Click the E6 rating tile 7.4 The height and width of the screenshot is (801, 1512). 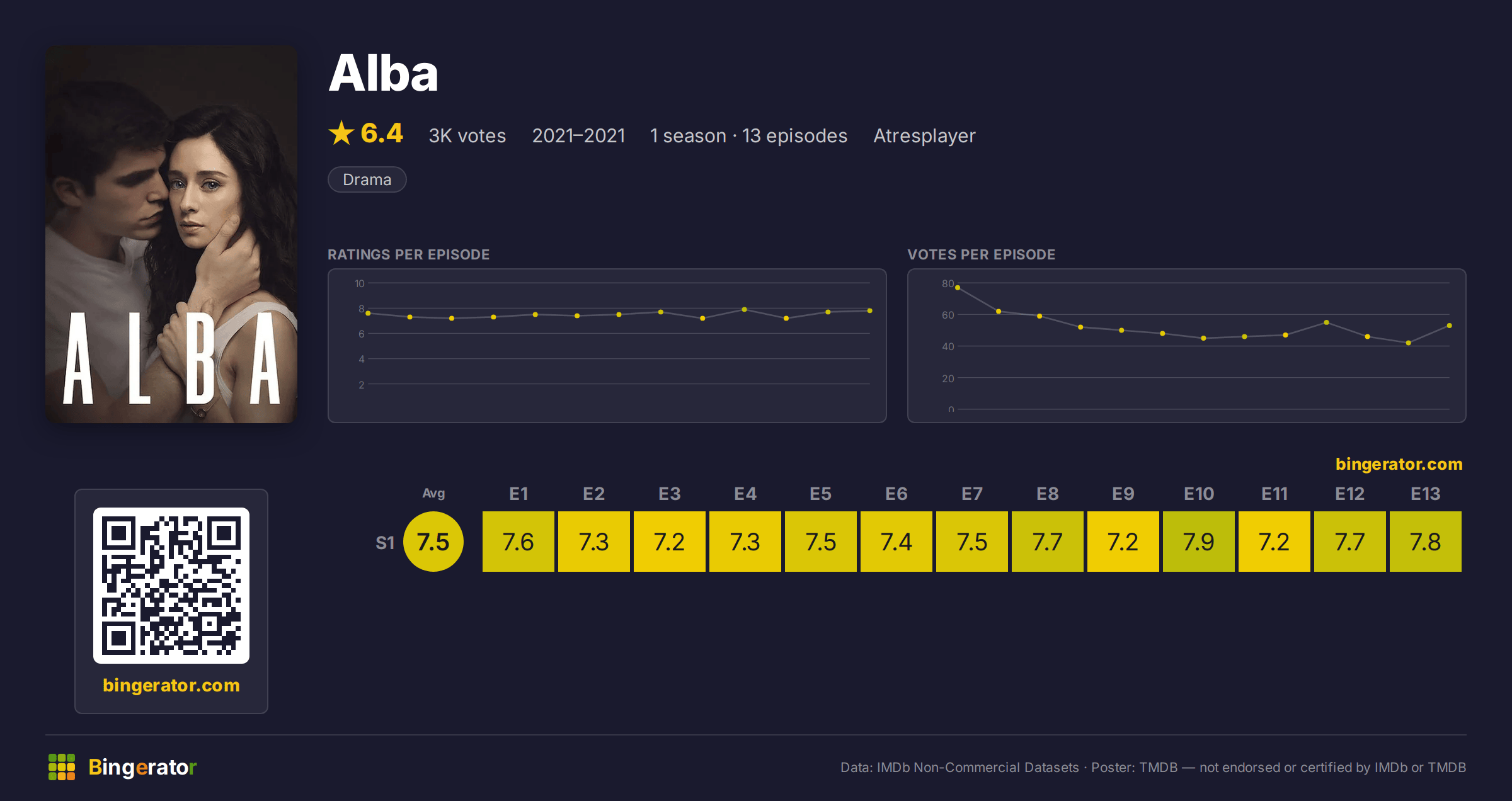(x=896, y=542)
